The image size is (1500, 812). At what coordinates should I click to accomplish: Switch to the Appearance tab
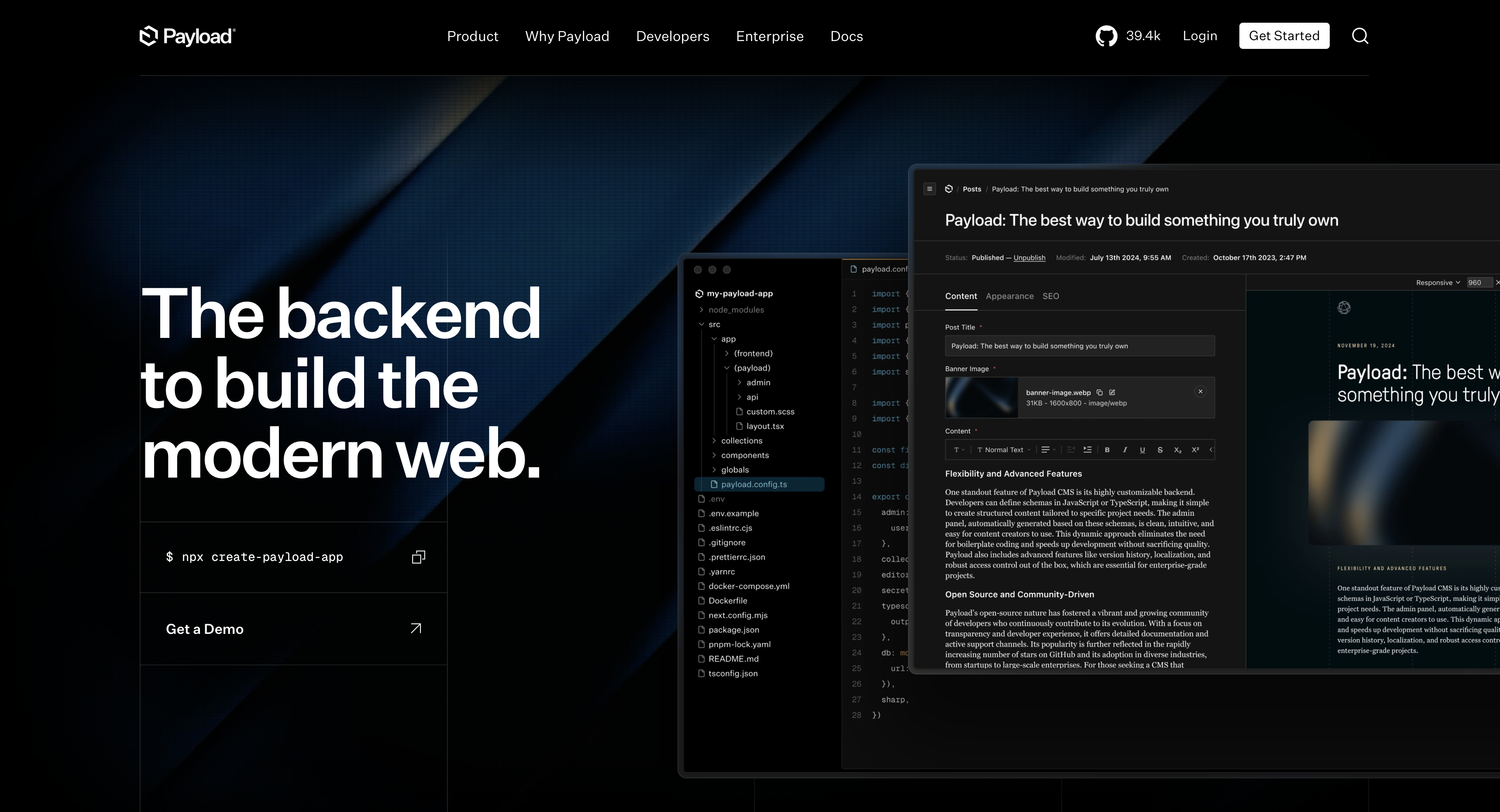pos(1009,296)
